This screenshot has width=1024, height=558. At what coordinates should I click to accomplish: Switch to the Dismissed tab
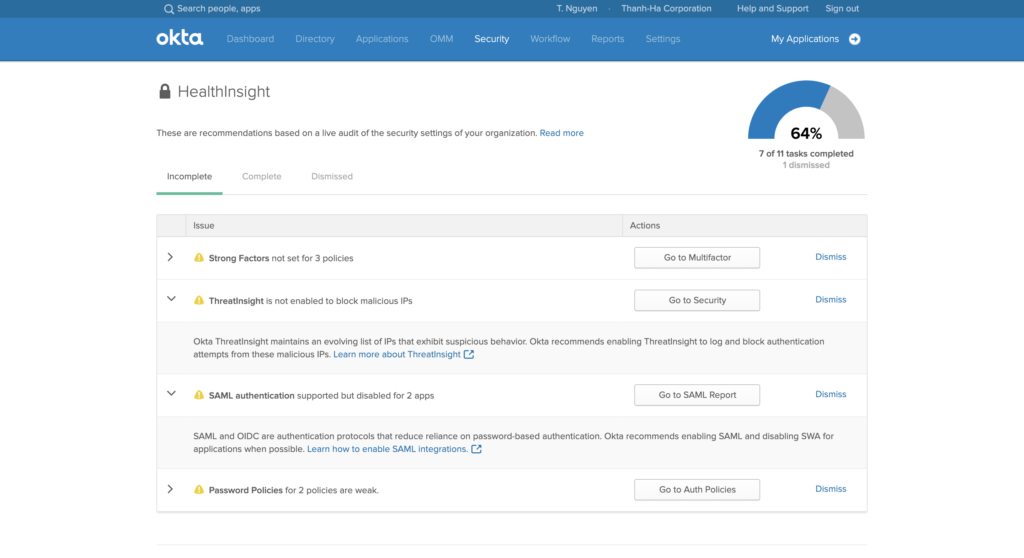tap(332, 176)
